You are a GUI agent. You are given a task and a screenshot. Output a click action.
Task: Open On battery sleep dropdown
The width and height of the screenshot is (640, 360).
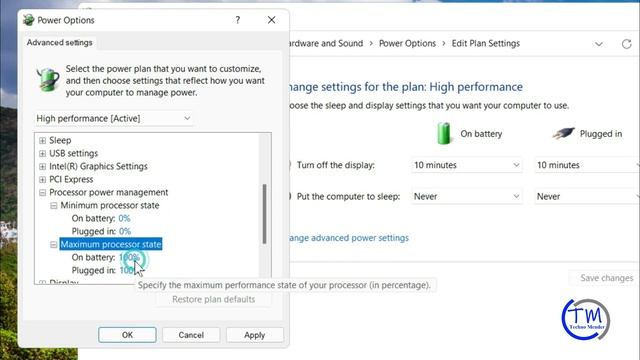[467, 196]
